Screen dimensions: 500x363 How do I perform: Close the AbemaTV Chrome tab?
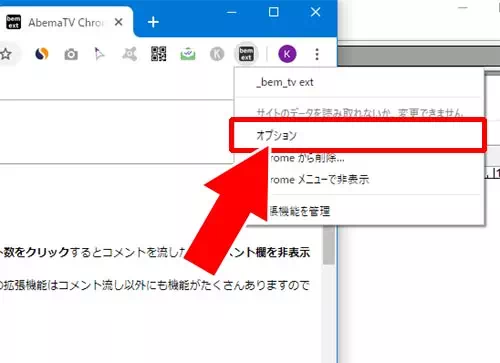[118, 22]
